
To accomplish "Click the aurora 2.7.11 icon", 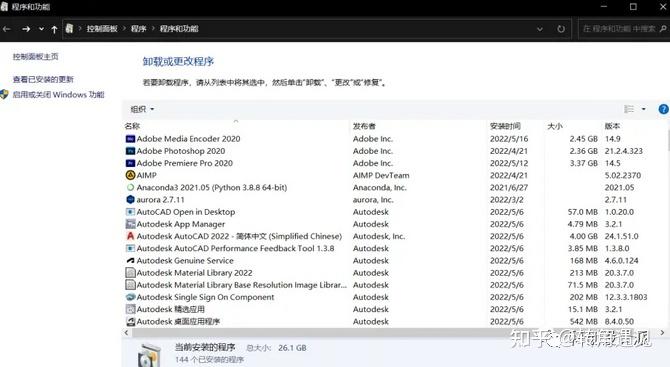I will pyautogui.click(x=130, y=200).
